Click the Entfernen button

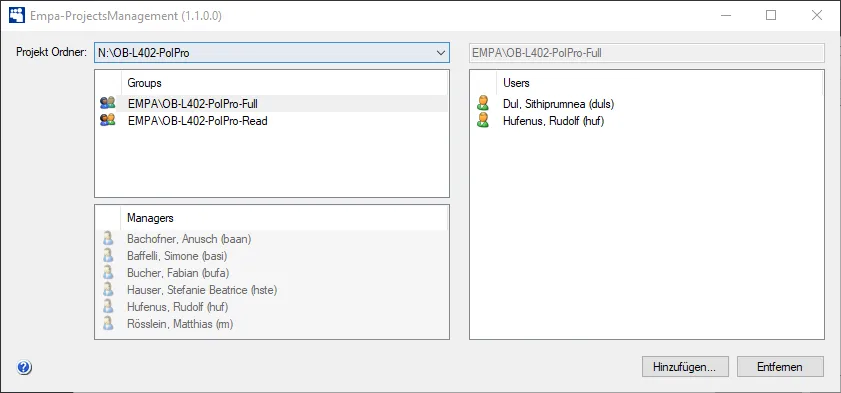780,367
